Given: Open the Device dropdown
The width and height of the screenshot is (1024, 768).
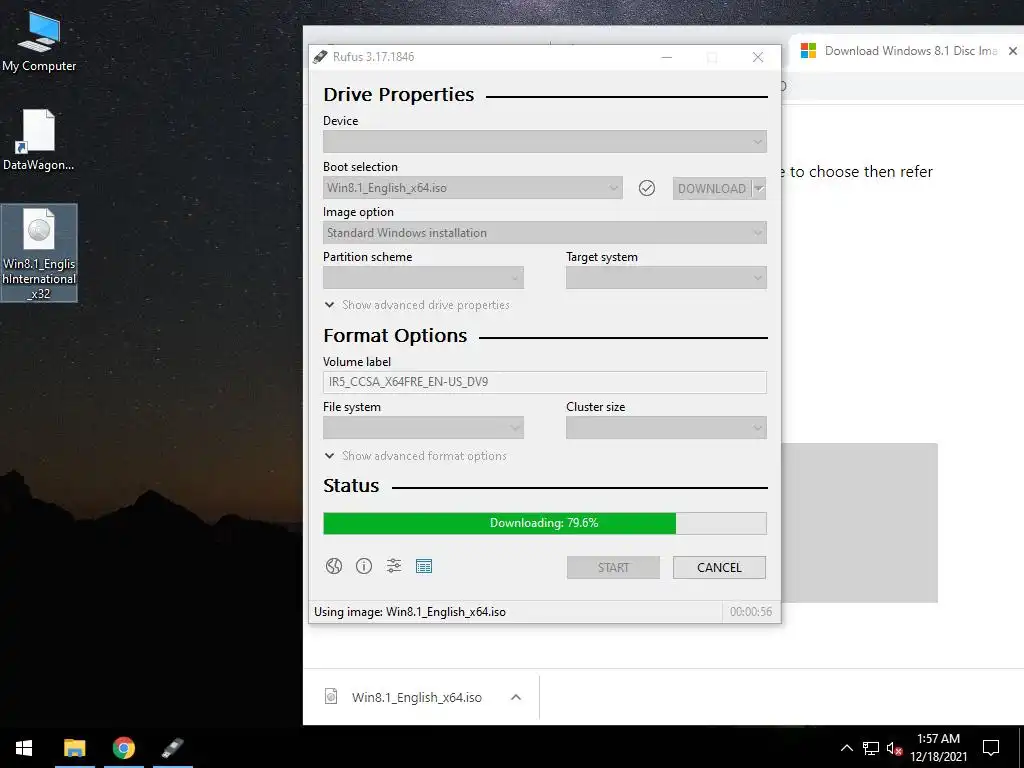Looking at the screenshot, I should pos(545,142).
